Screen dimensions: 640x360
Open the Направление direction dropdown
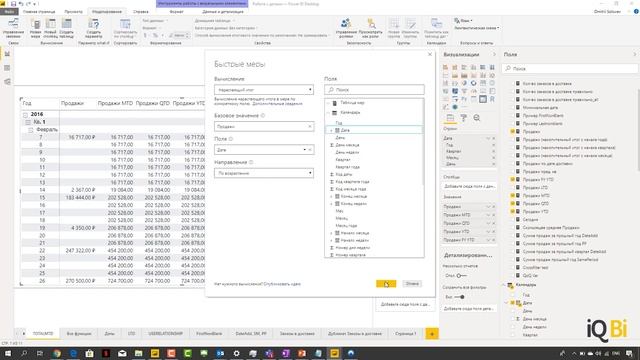pos(264,173)
